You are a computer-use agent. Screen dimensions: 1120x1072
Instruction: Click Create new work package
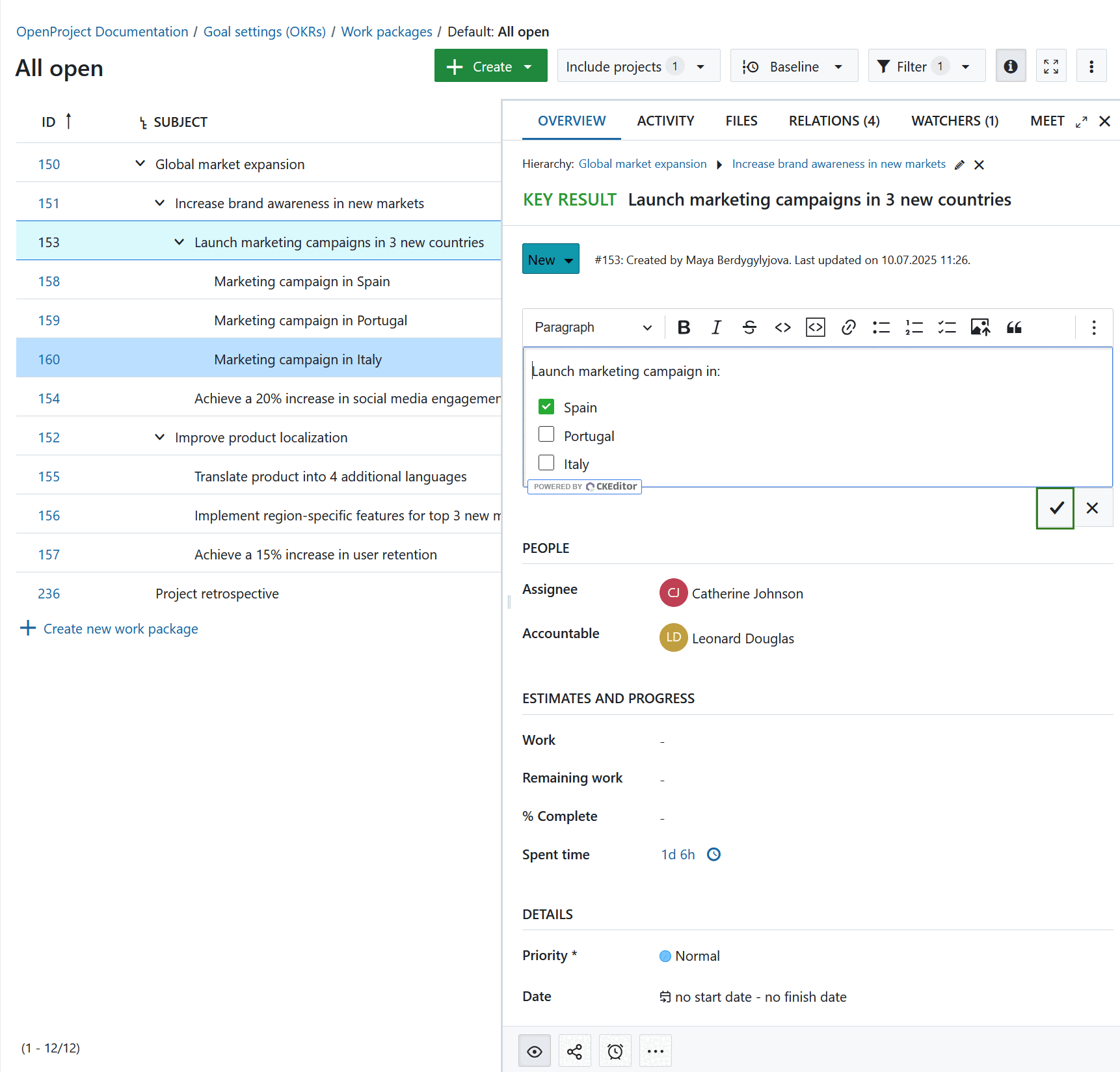pyautogui.click(x=120, y=628)
